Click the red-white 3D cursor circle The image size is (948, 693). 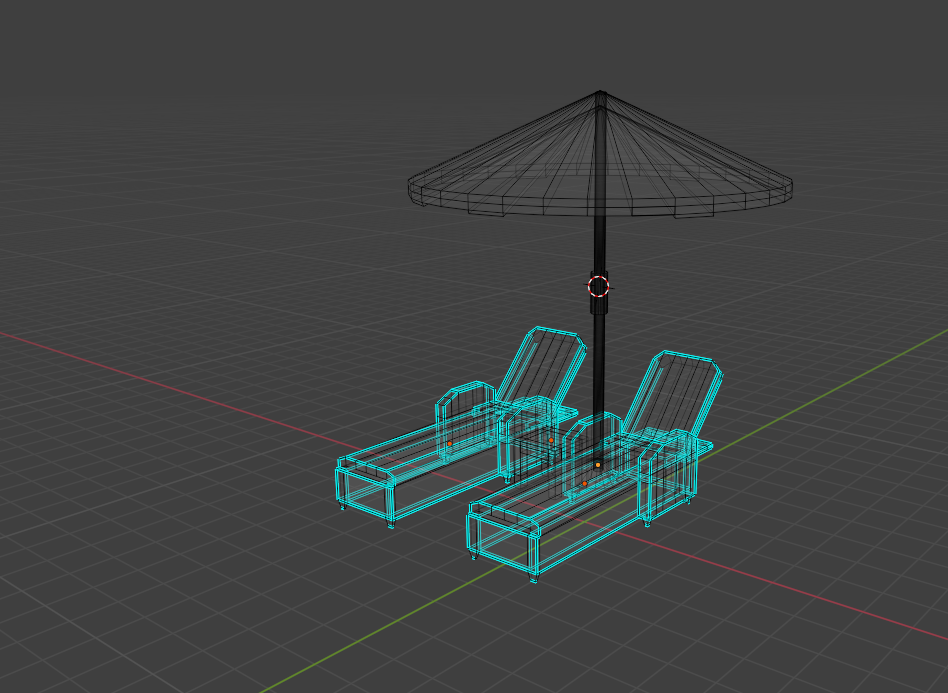pyautogui.click(x=599, y=287)
